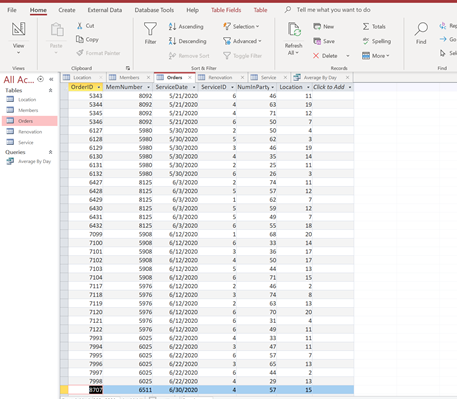Run the Spelling check

pos(377,41)
